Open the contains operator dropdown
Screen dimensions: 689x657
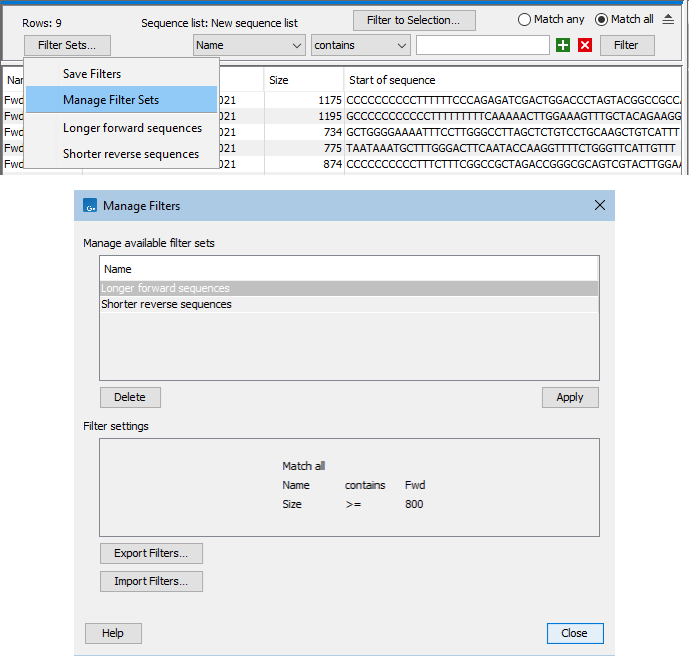click(x=360, y=45)
